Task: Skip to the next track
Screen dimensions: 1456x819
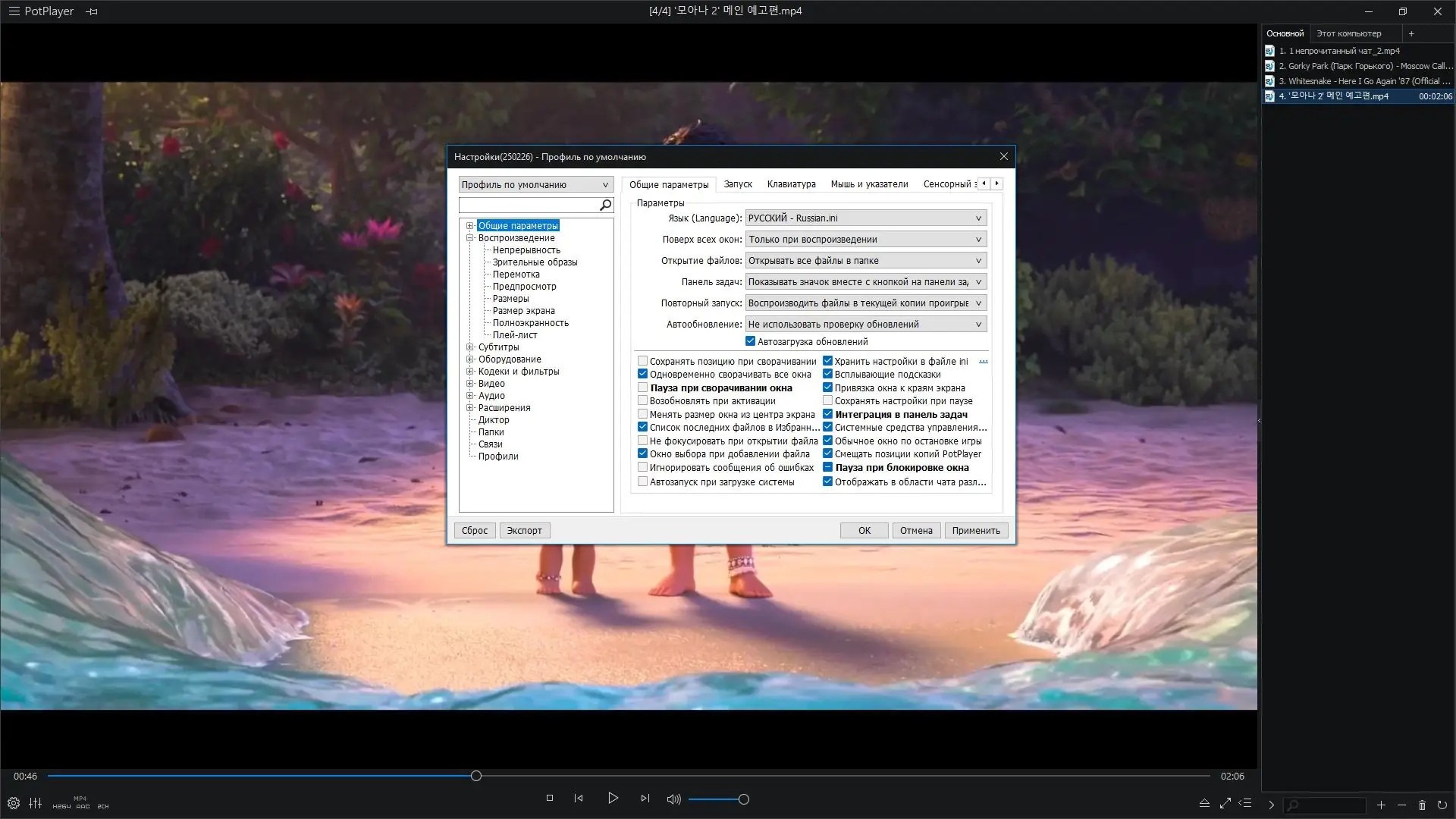Action: (x=645, y=798)
